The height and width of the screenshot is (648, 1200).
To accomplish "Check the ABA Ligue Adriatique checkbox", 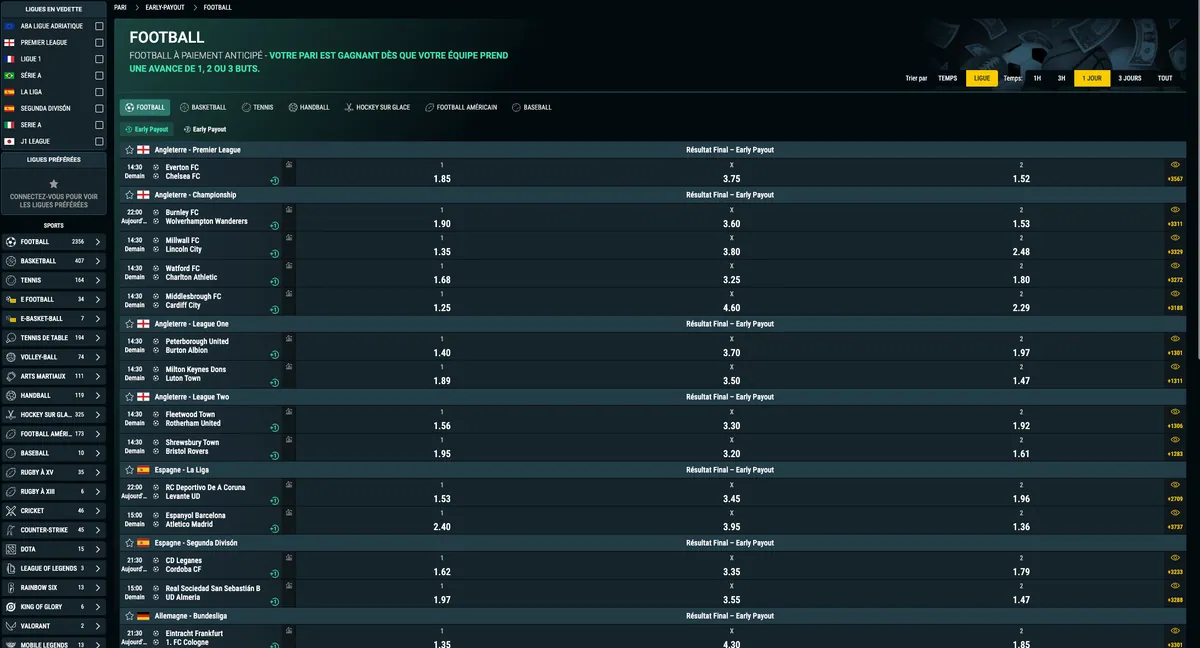I will [98, 26].
